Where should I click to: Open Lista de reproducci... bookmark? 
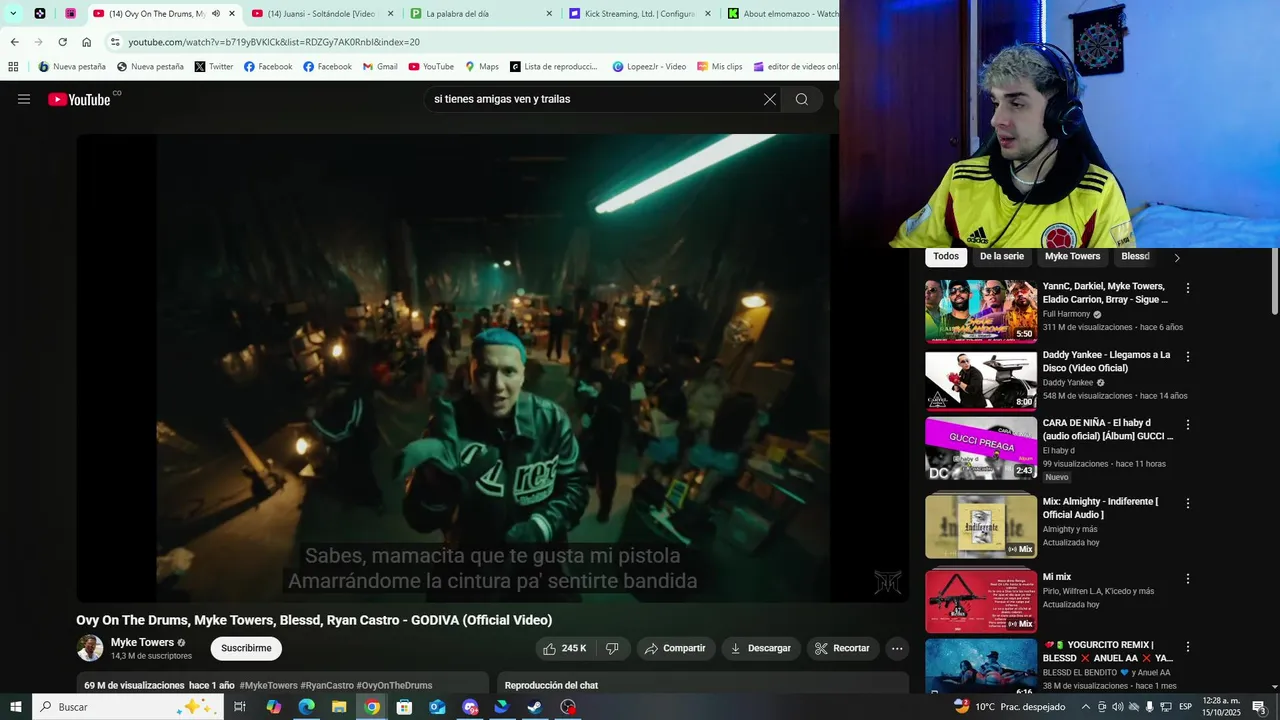(553, 67)
